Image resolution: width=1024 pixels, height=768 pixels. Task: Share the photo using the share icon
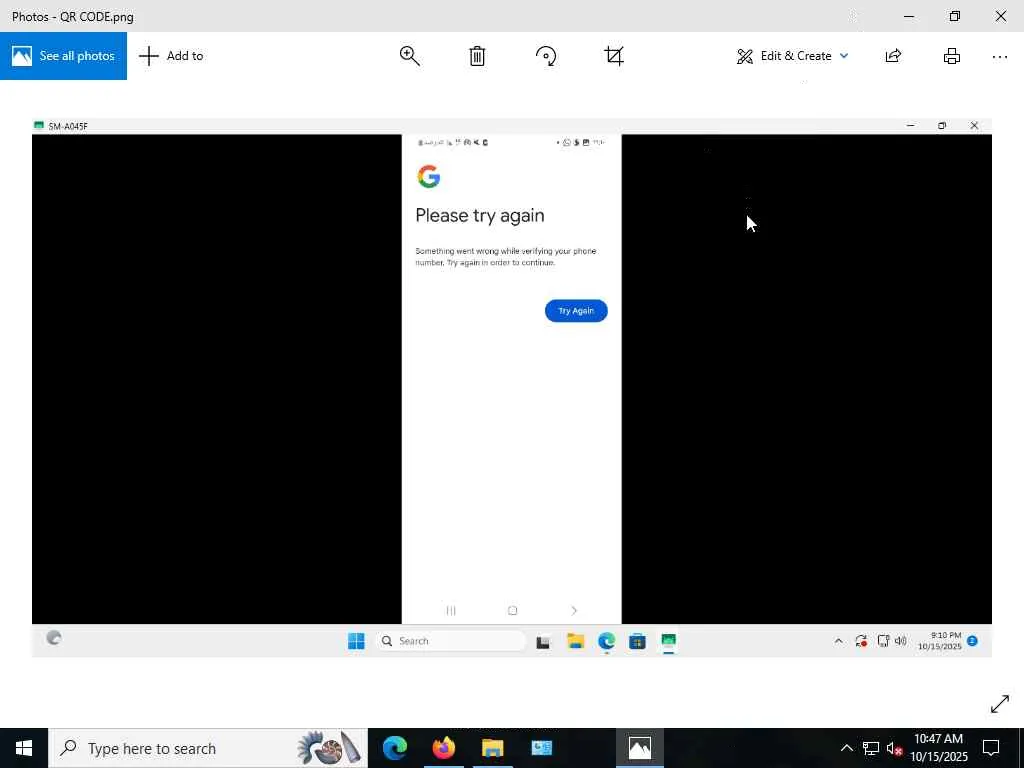pyautogui.click(x=893, y=56)
